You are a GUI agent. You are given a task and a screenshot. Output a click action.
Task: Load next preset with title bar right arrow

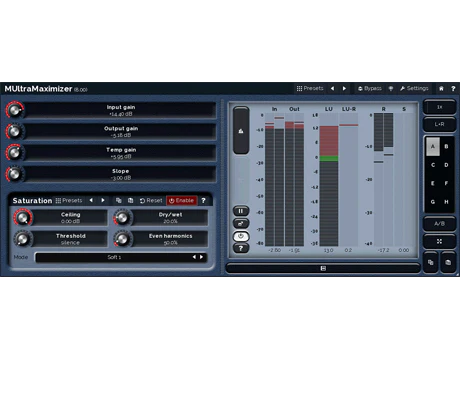[x=344, y=88]
